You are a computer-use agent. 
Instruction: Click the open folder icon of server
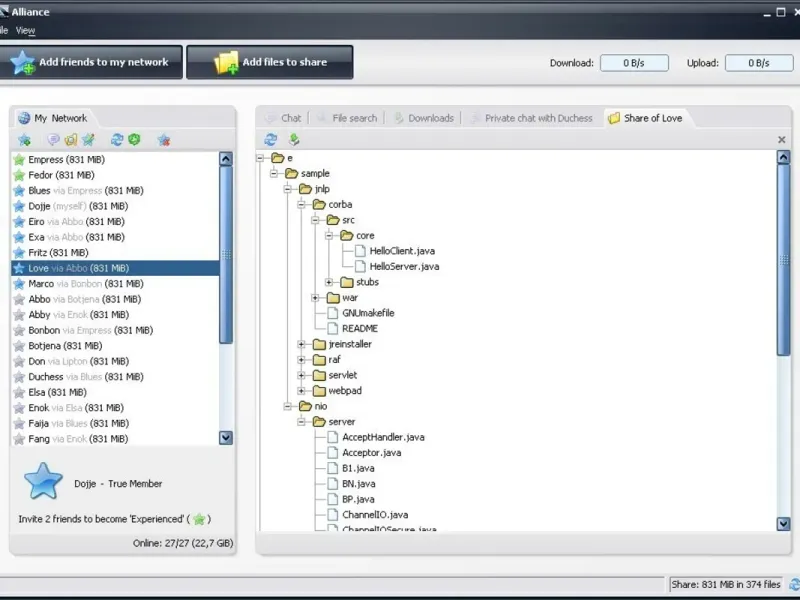319,421
